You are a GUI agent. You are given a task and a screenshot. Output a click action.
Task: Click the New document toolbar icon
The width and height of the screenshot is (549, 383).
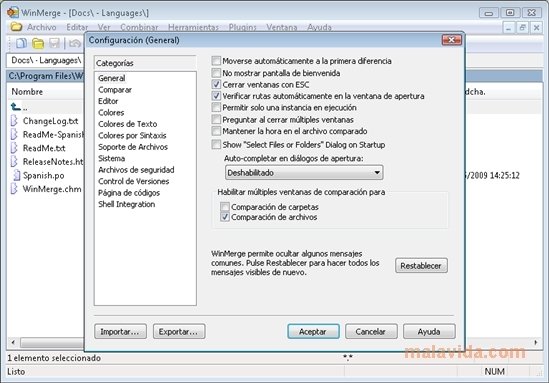pyautogui.click(x=21, y=43)
